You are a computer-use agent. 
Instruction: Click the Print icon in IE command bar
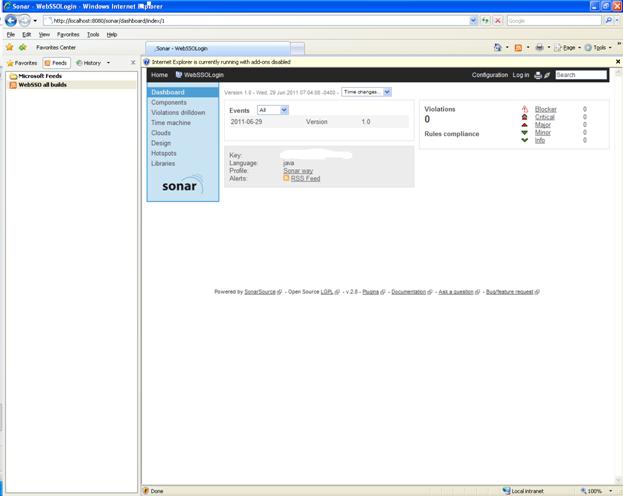tap(539, 47)
